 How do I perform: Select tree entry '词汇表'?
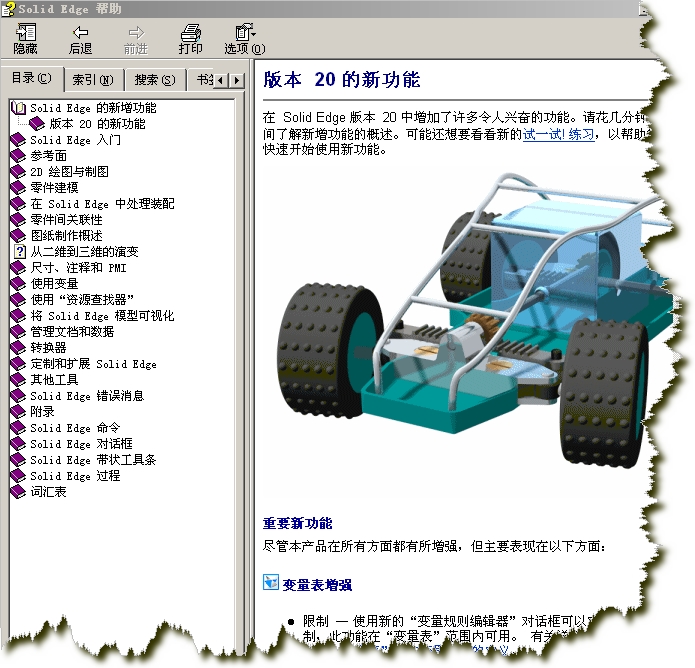click(49, 492)
